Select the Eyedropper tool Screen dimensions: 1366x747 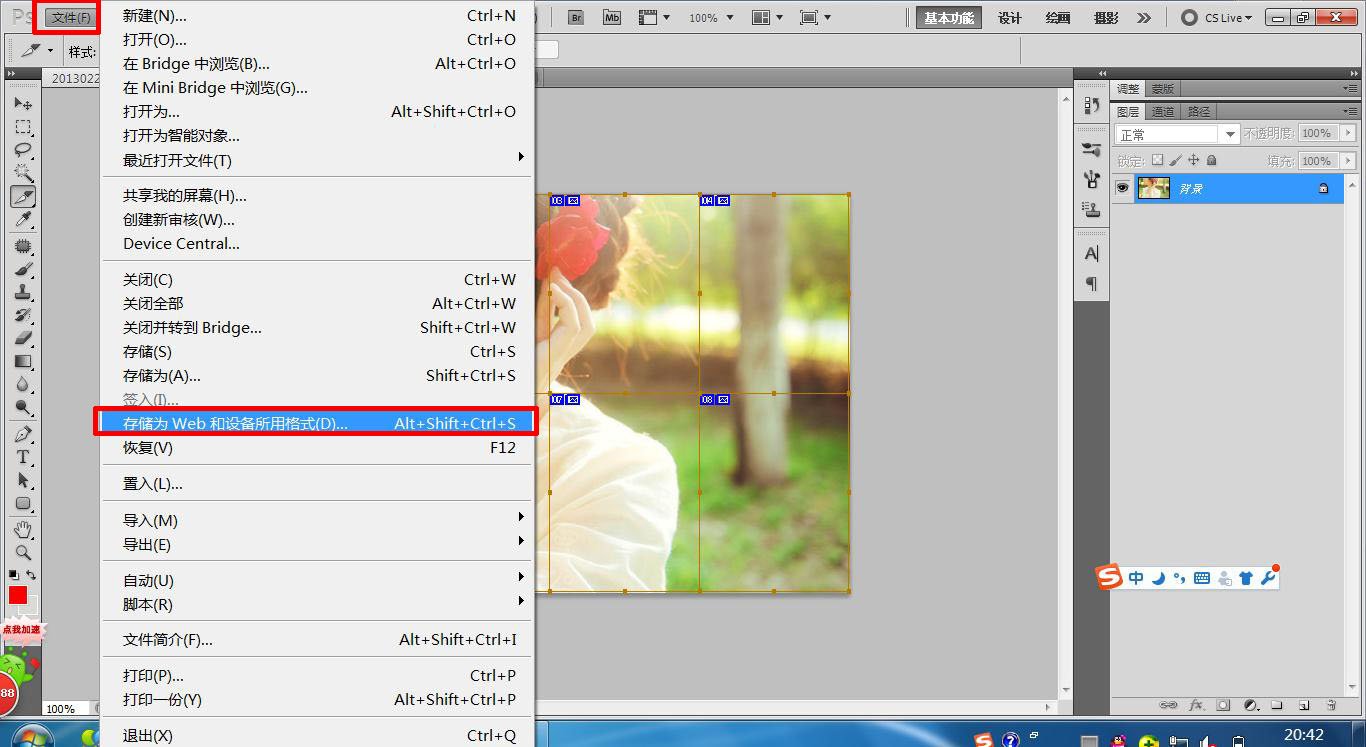tap(23, 220)
